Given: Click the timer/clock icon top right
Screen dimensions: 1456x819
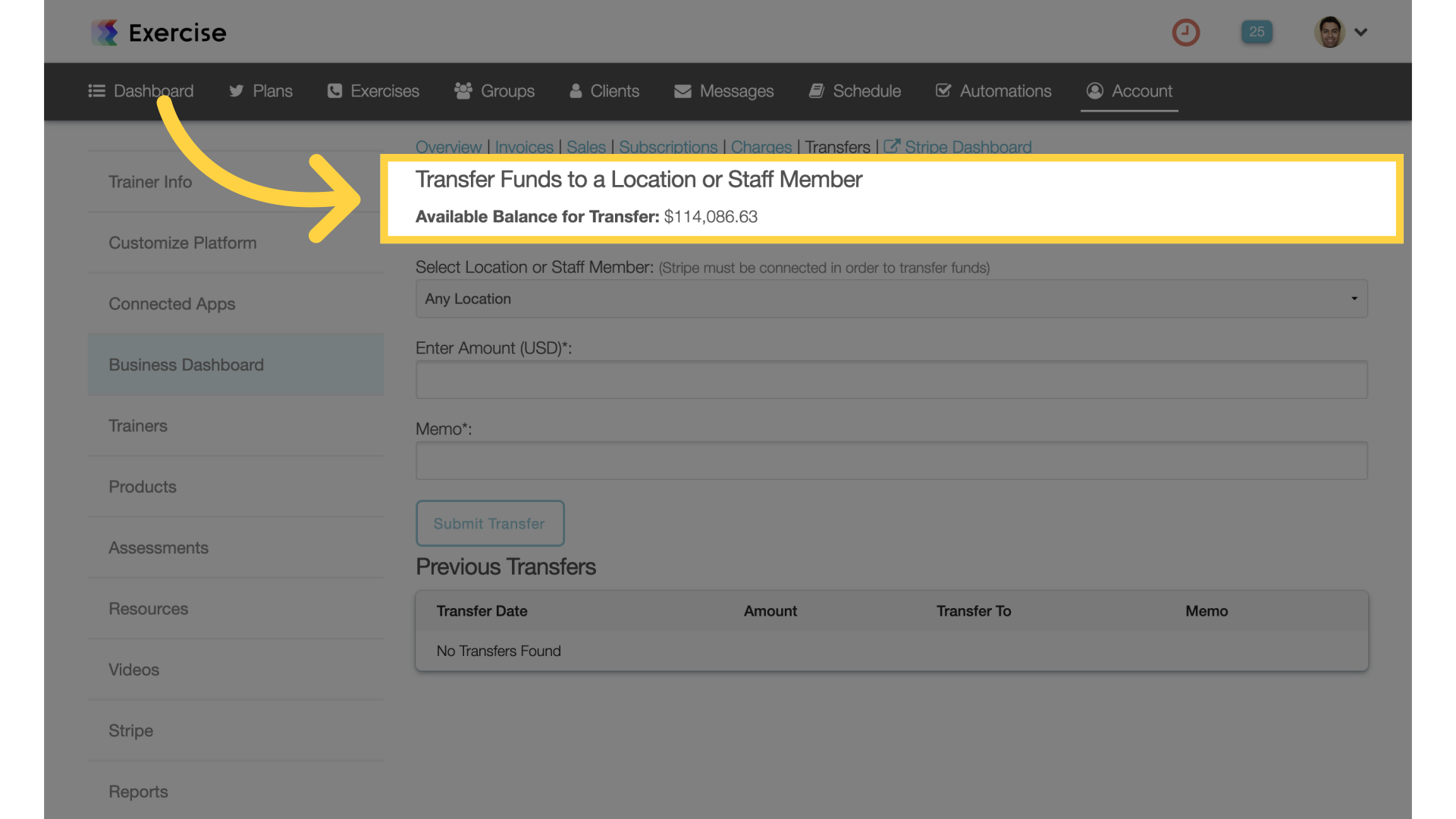Looking at the screenshot, I should pyautogui.click(x=1186, y=32).
